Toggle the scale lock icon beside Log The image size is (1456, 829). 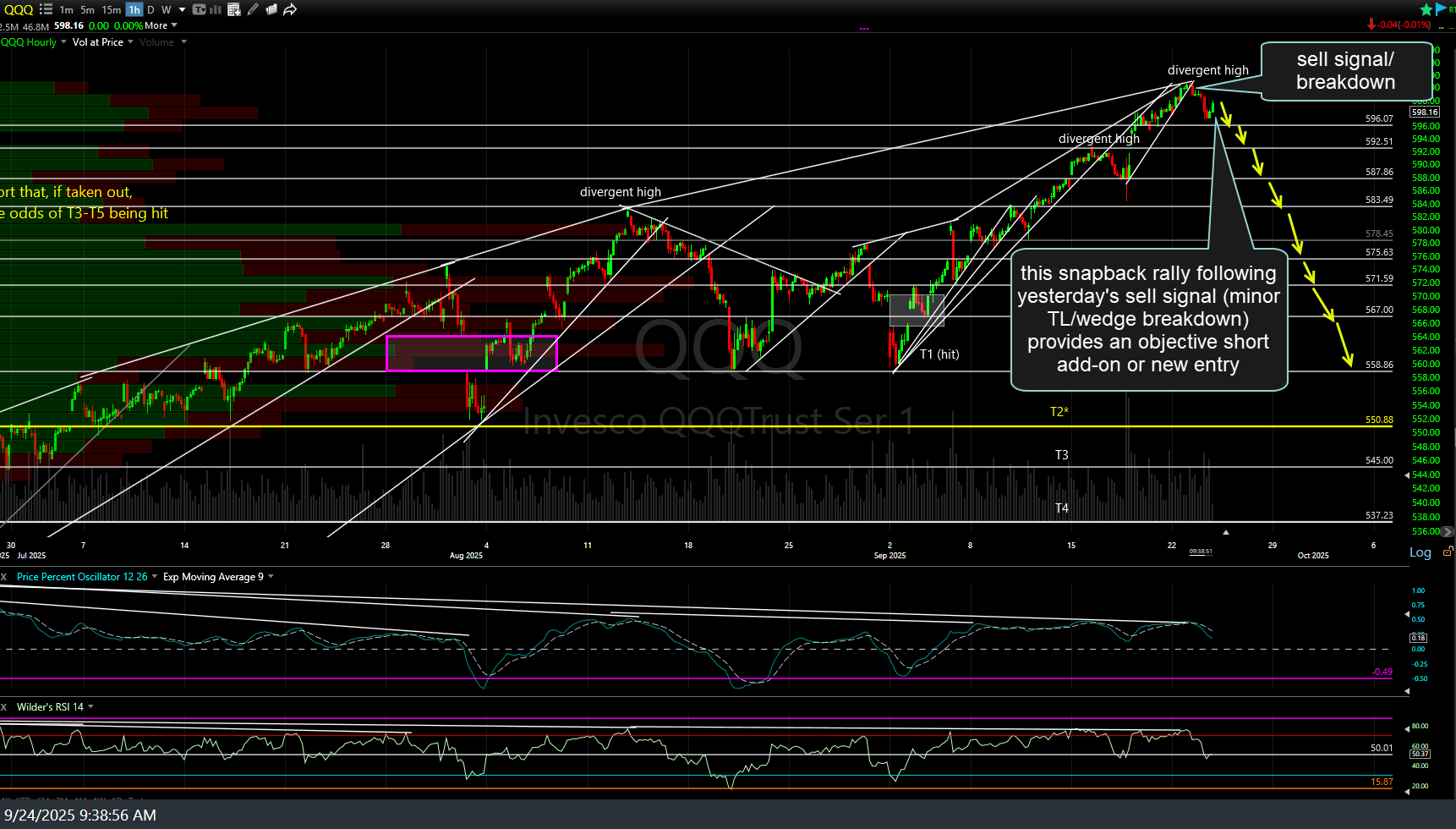click(1448, 552)
